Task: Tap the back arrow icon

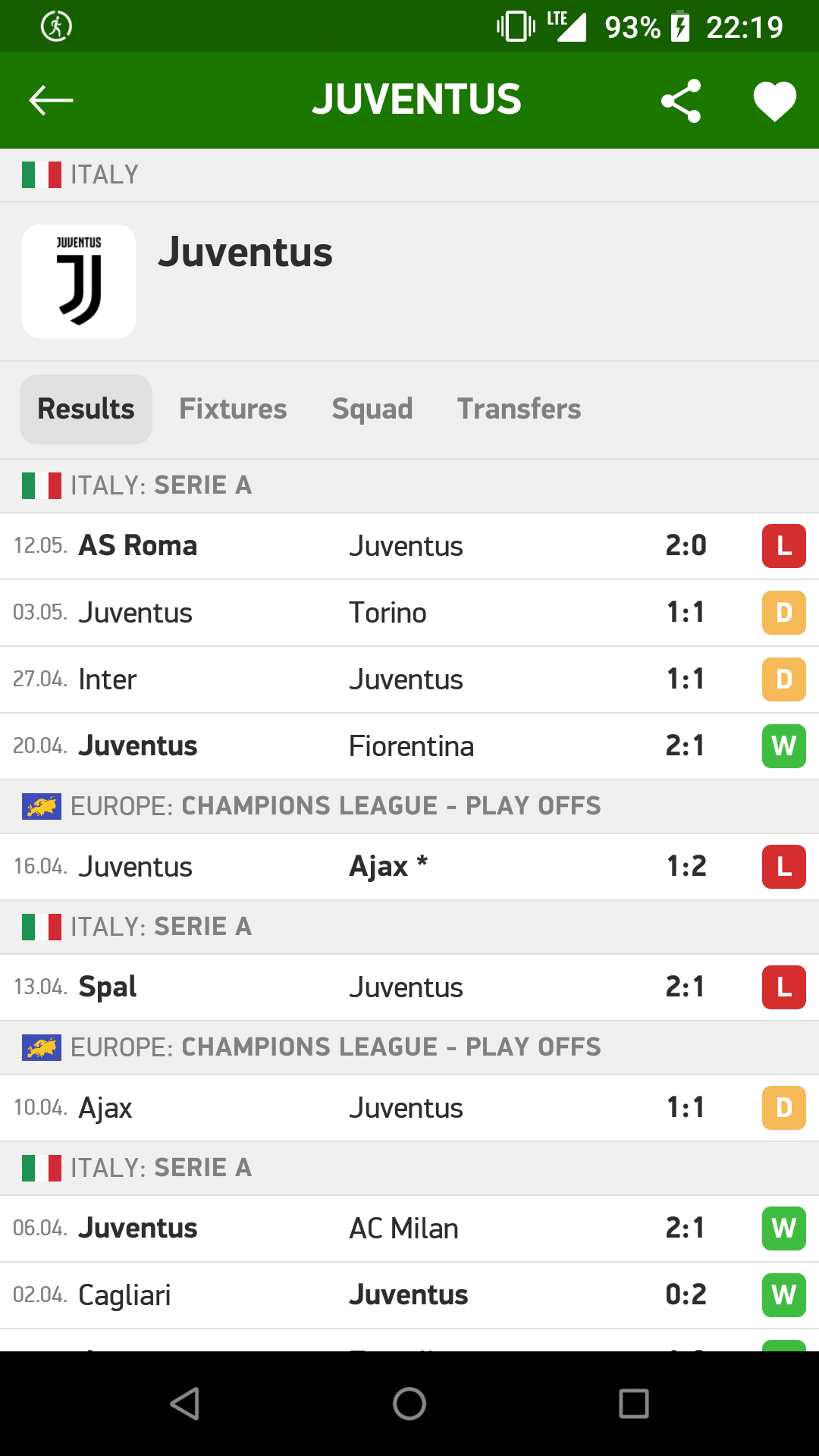Action: point(51,100)
